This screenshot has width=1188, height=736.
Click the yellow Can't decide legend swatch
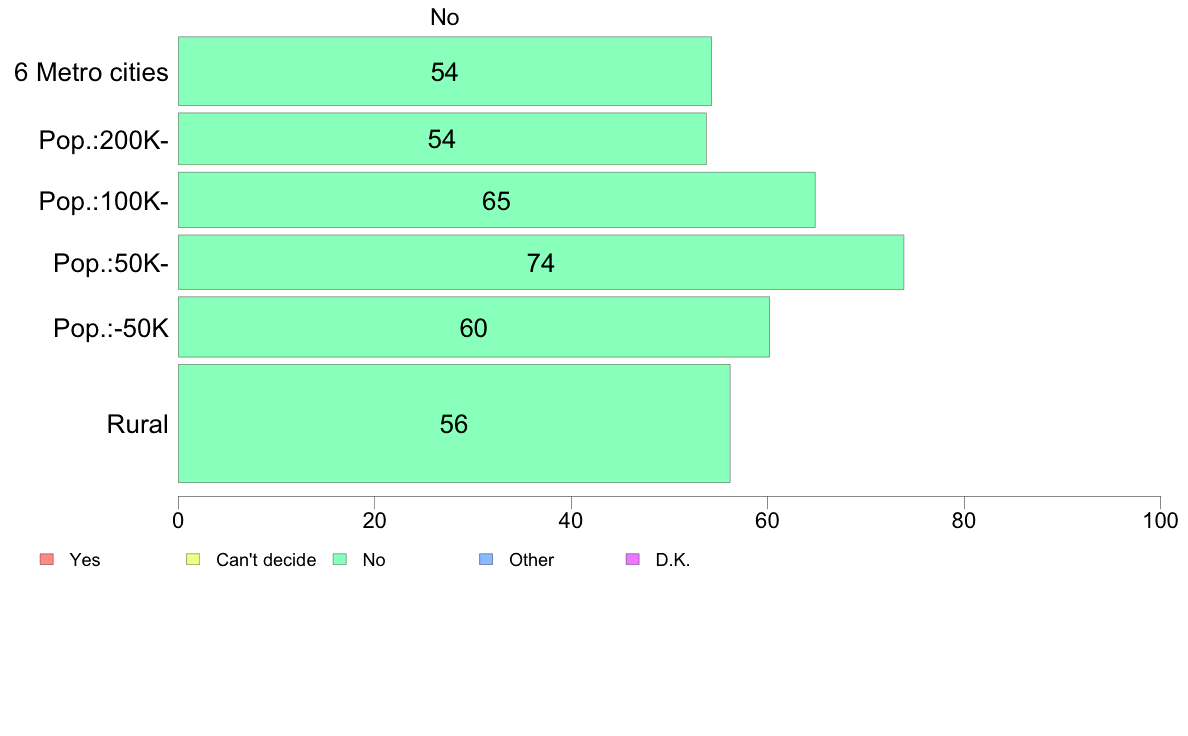tap(193, 559)
